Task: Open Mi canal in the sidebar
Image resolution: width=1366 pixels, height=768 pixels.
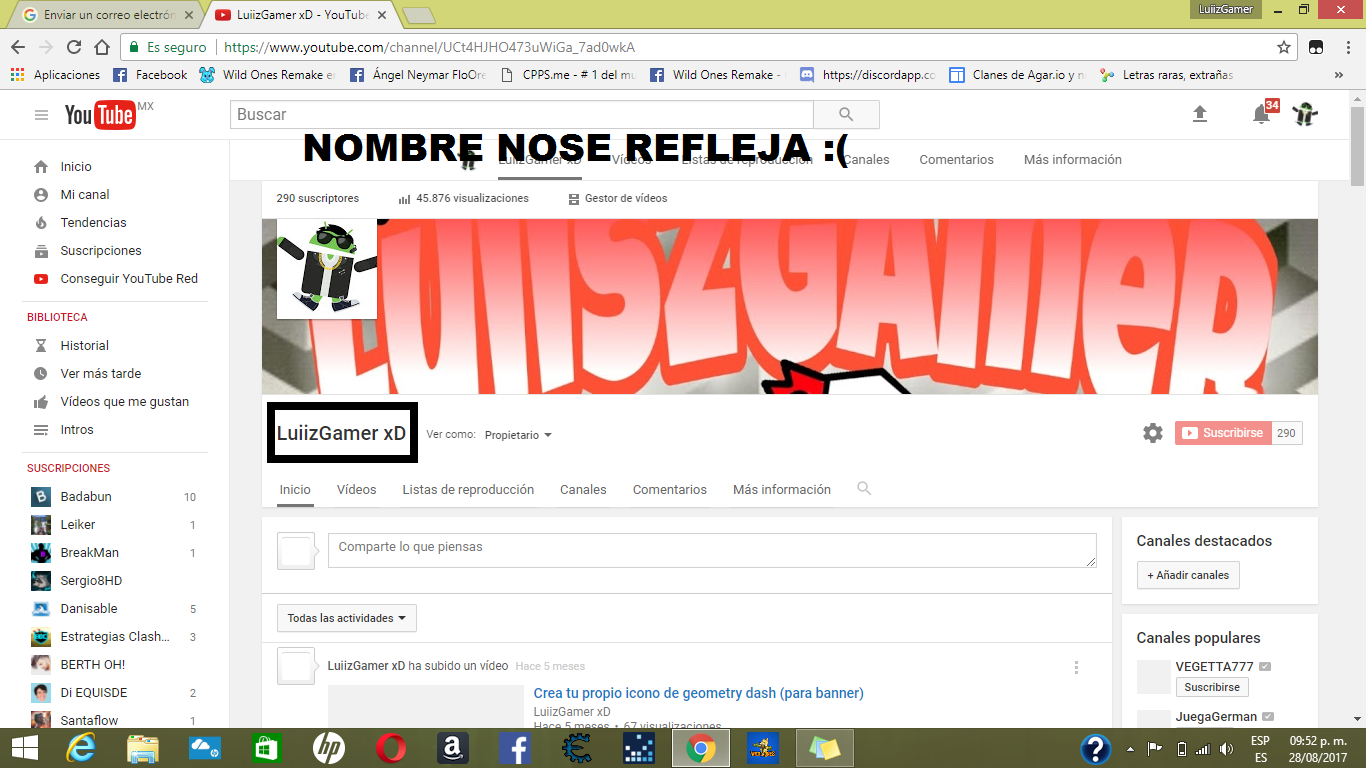Action: pyautogui.click(x=85, y=195)
